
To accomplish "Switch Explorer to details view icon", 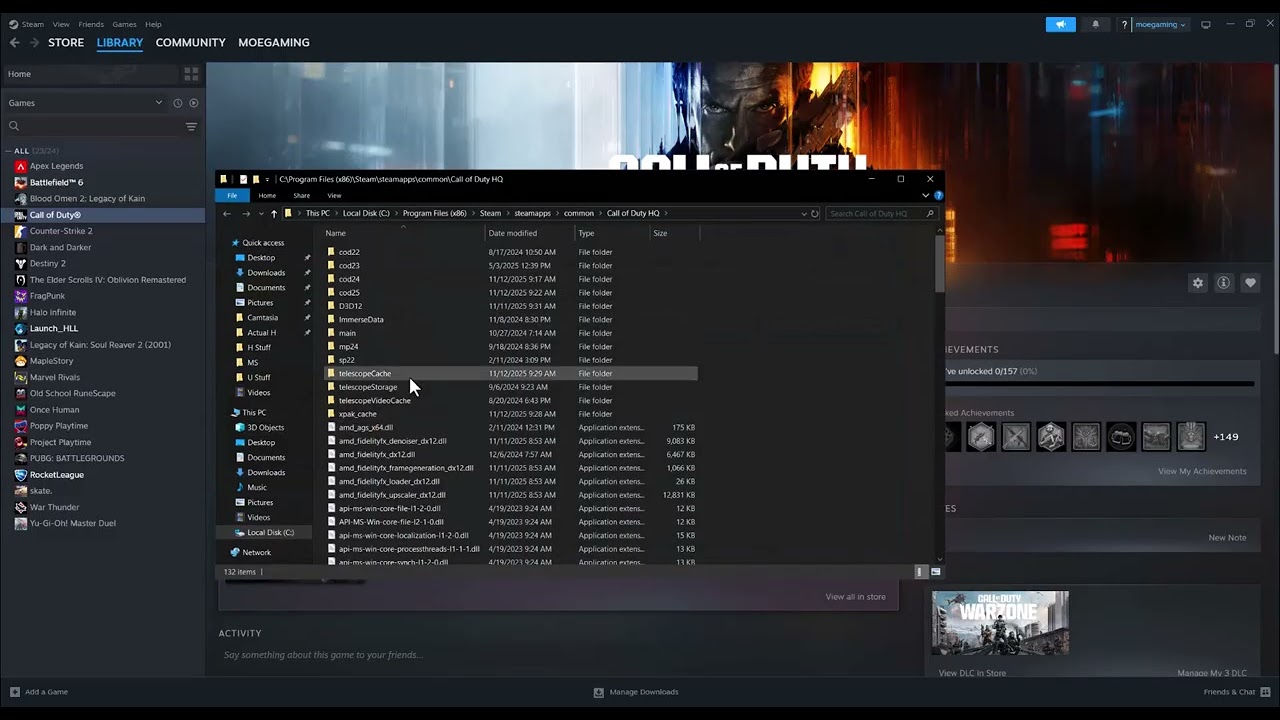I will (x=920, y=572).
